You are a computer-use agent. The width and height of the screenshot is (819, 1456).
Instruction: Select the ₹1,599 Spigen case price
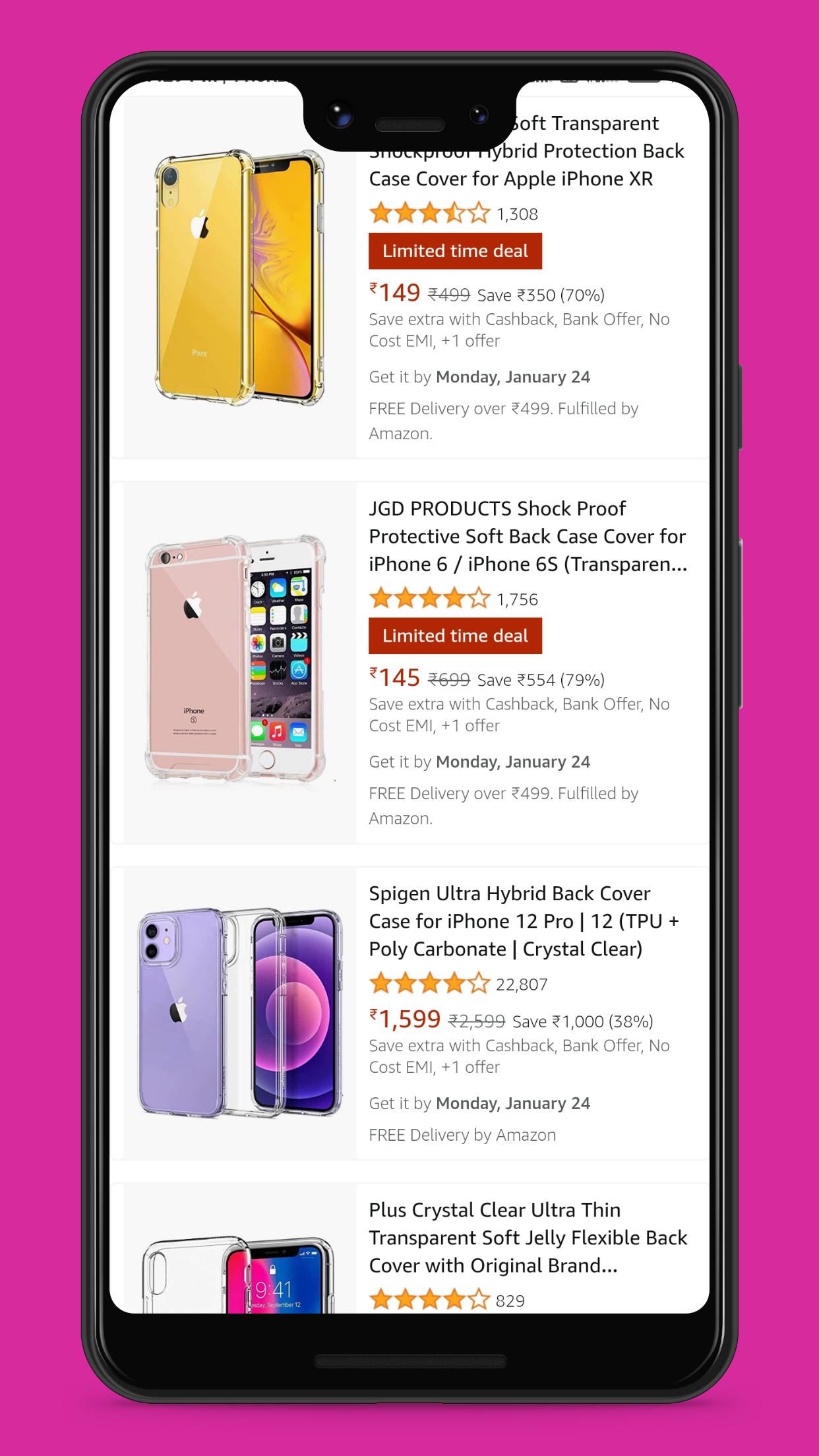tap(404, 1019)
